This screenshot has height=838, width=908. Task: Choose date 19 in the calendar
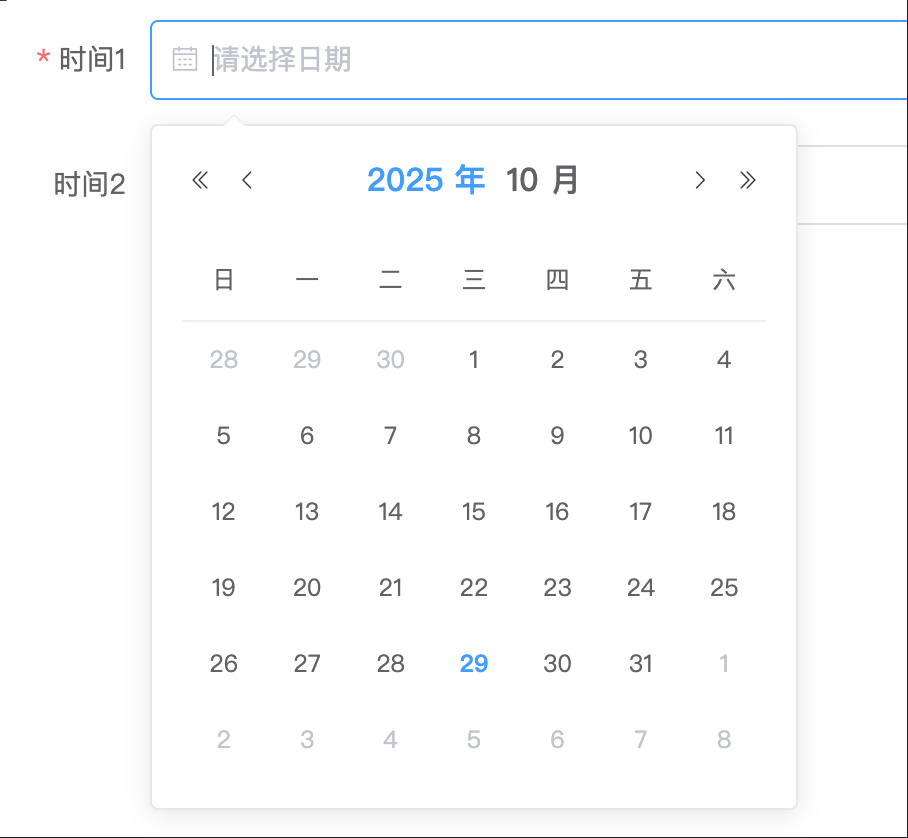(x=224, y=588)
